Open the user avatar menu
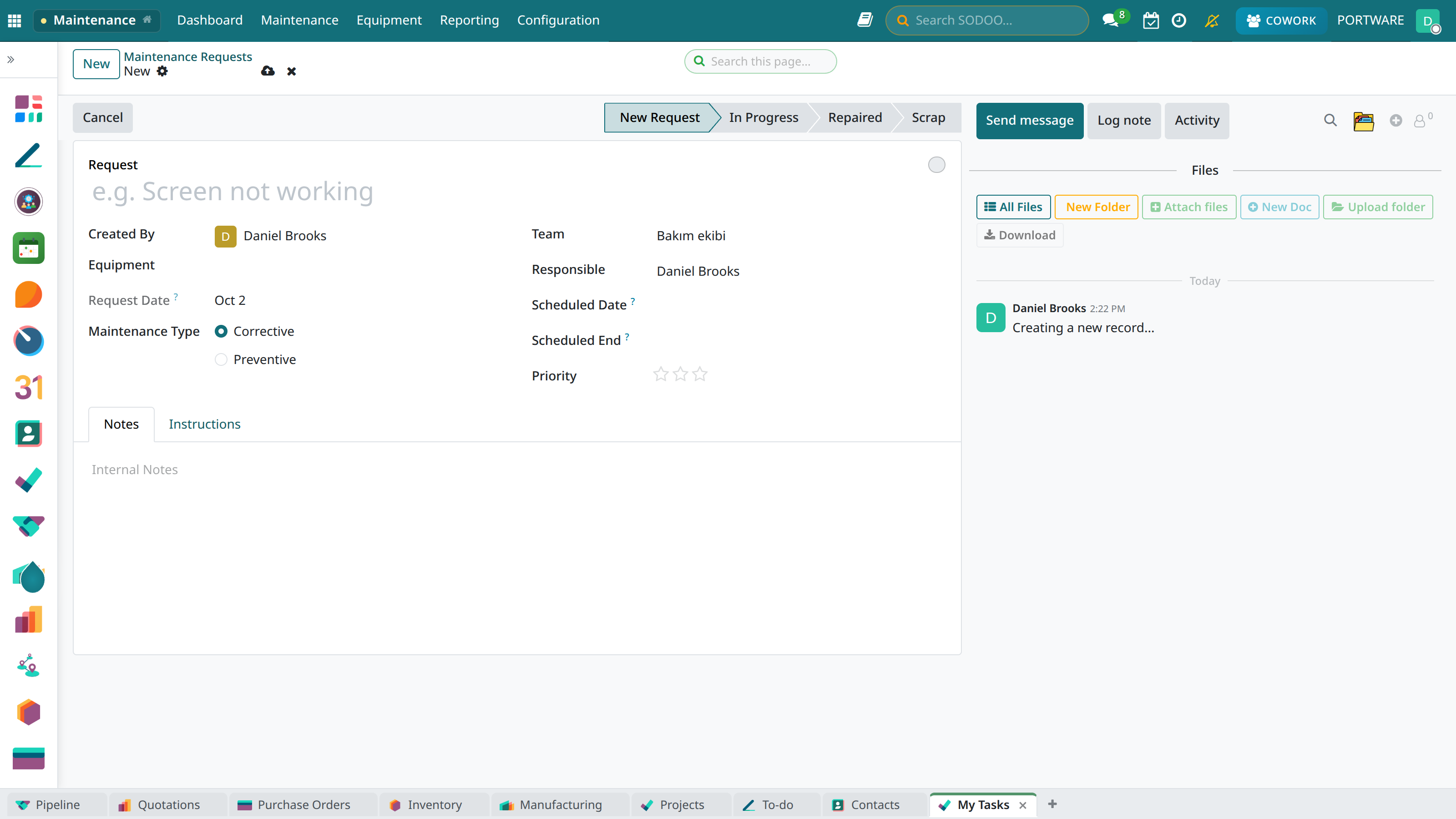The image size is (1456, 819). (1428, 20)
